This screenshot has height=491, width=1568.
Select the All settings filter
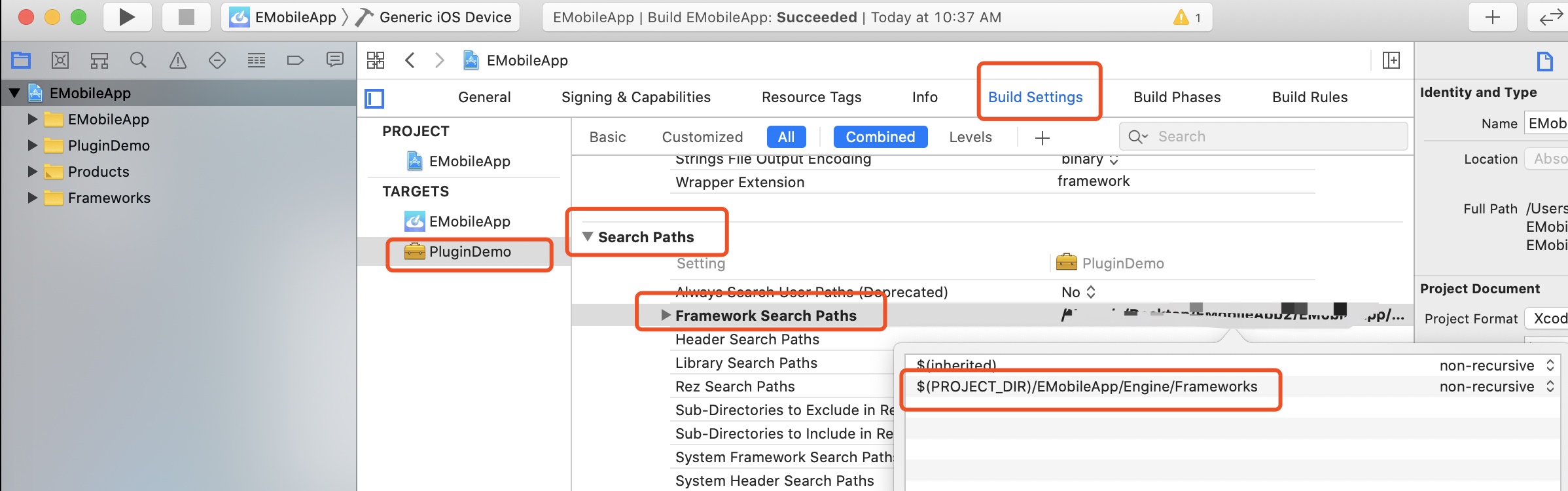(x=786, y=137)
